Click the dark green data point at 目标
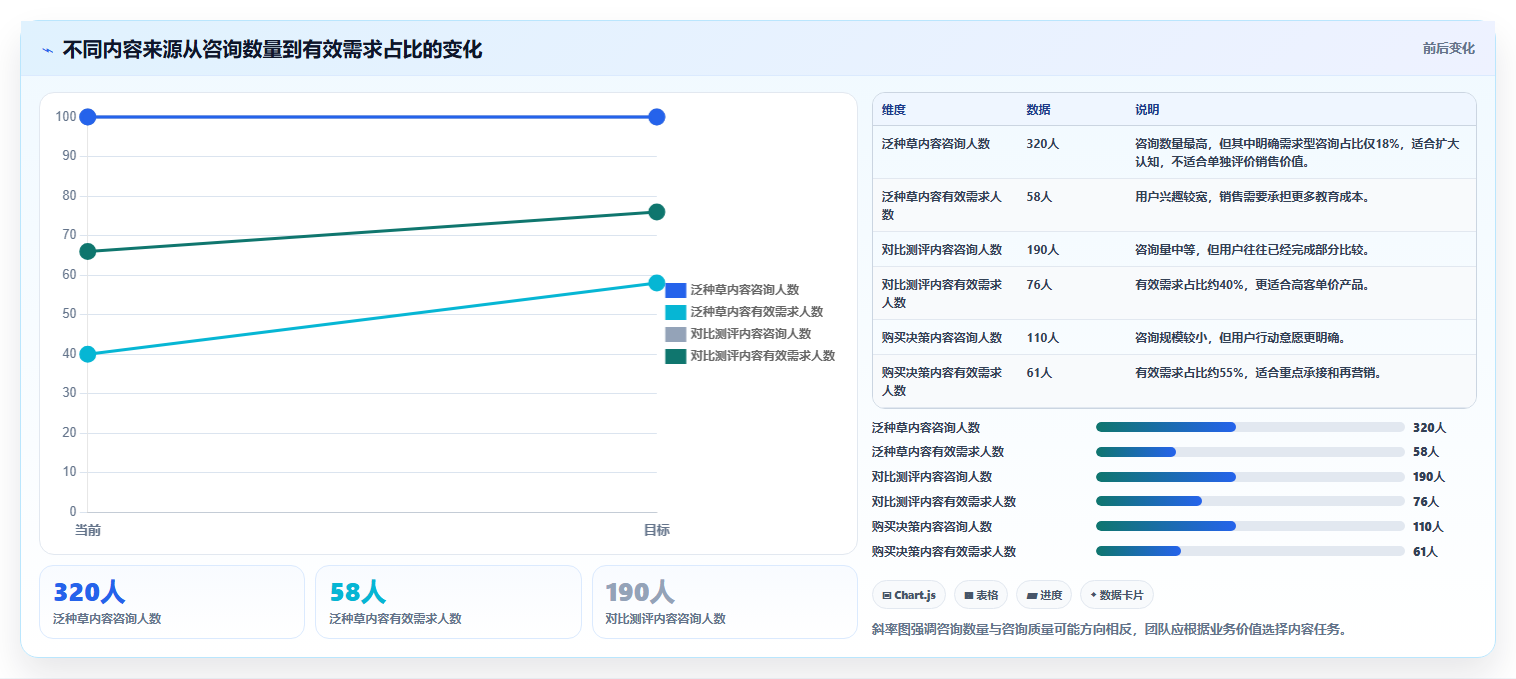 coord(657,212)
